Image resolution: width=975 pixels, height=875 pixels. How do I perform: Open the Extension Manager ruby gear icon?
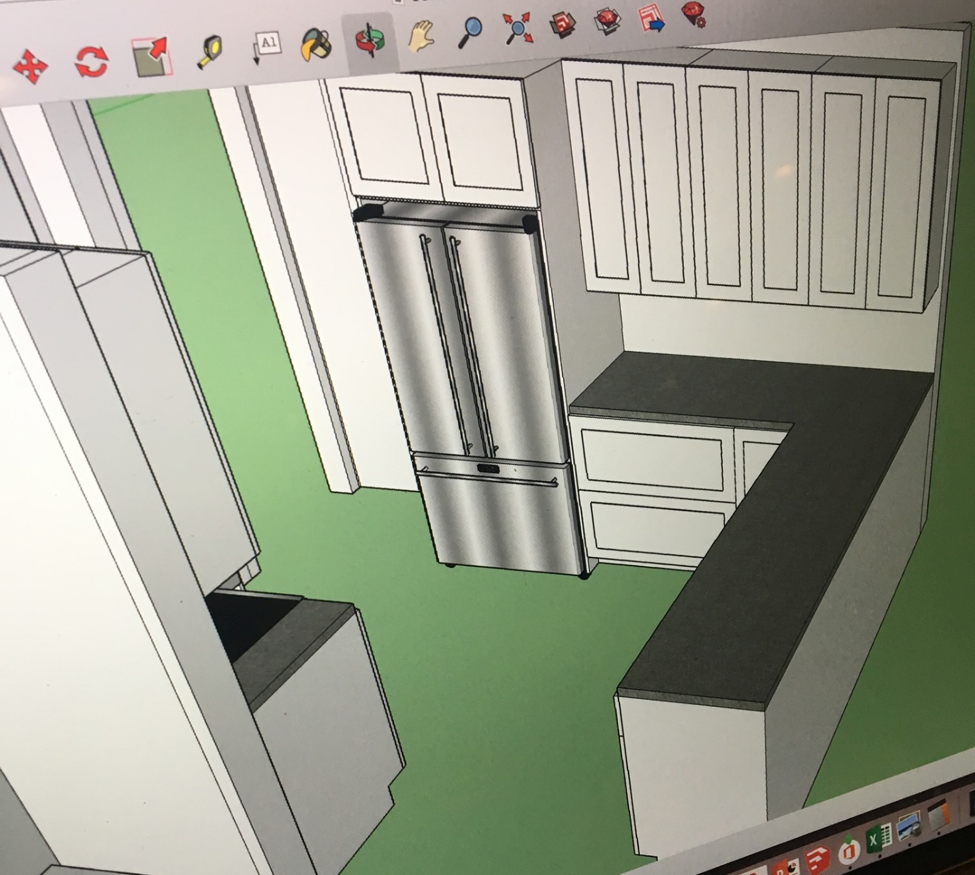point(693,14)
